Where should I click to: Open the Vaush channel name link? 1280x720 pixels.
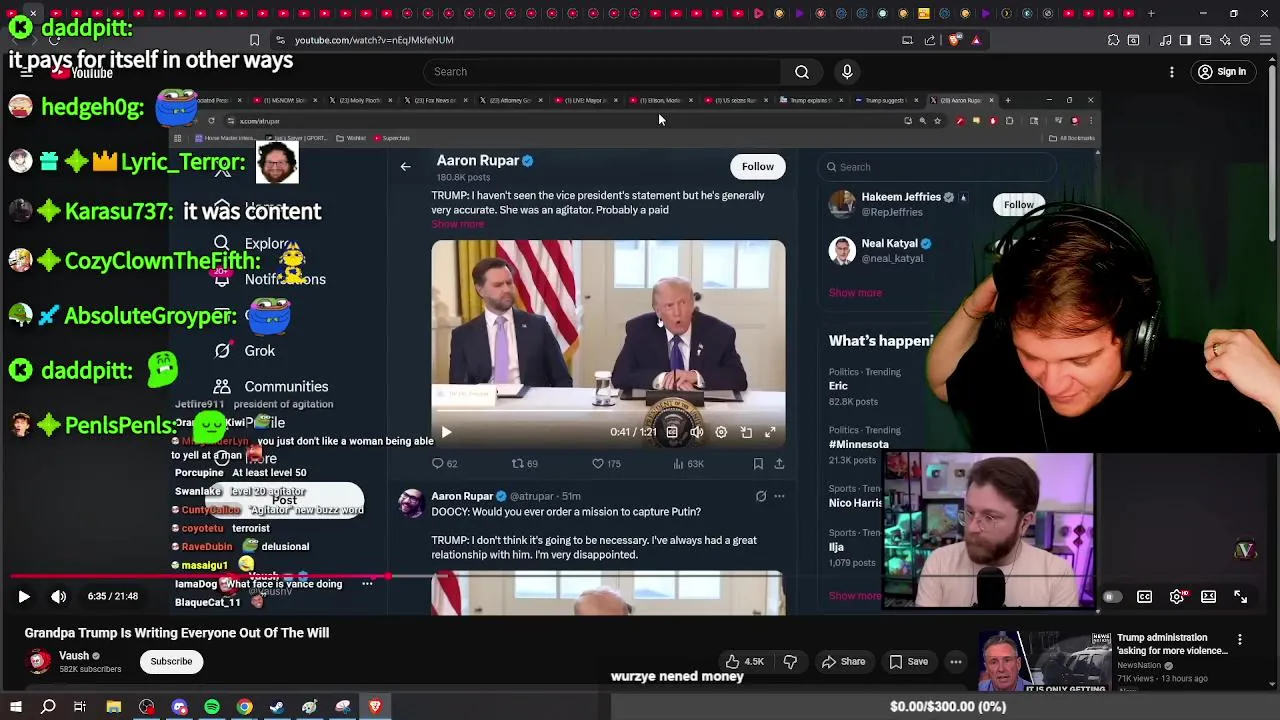(x=74, y=656)
